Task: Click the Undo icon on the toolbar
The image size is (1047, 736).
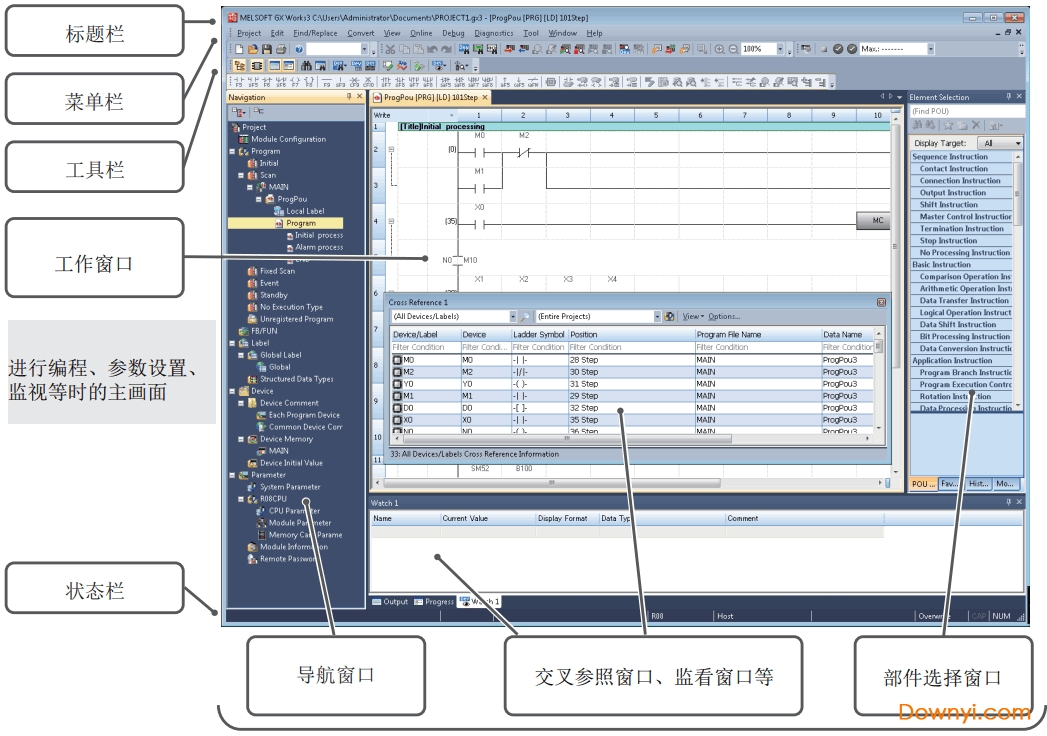Action: [x=430, y=49]
